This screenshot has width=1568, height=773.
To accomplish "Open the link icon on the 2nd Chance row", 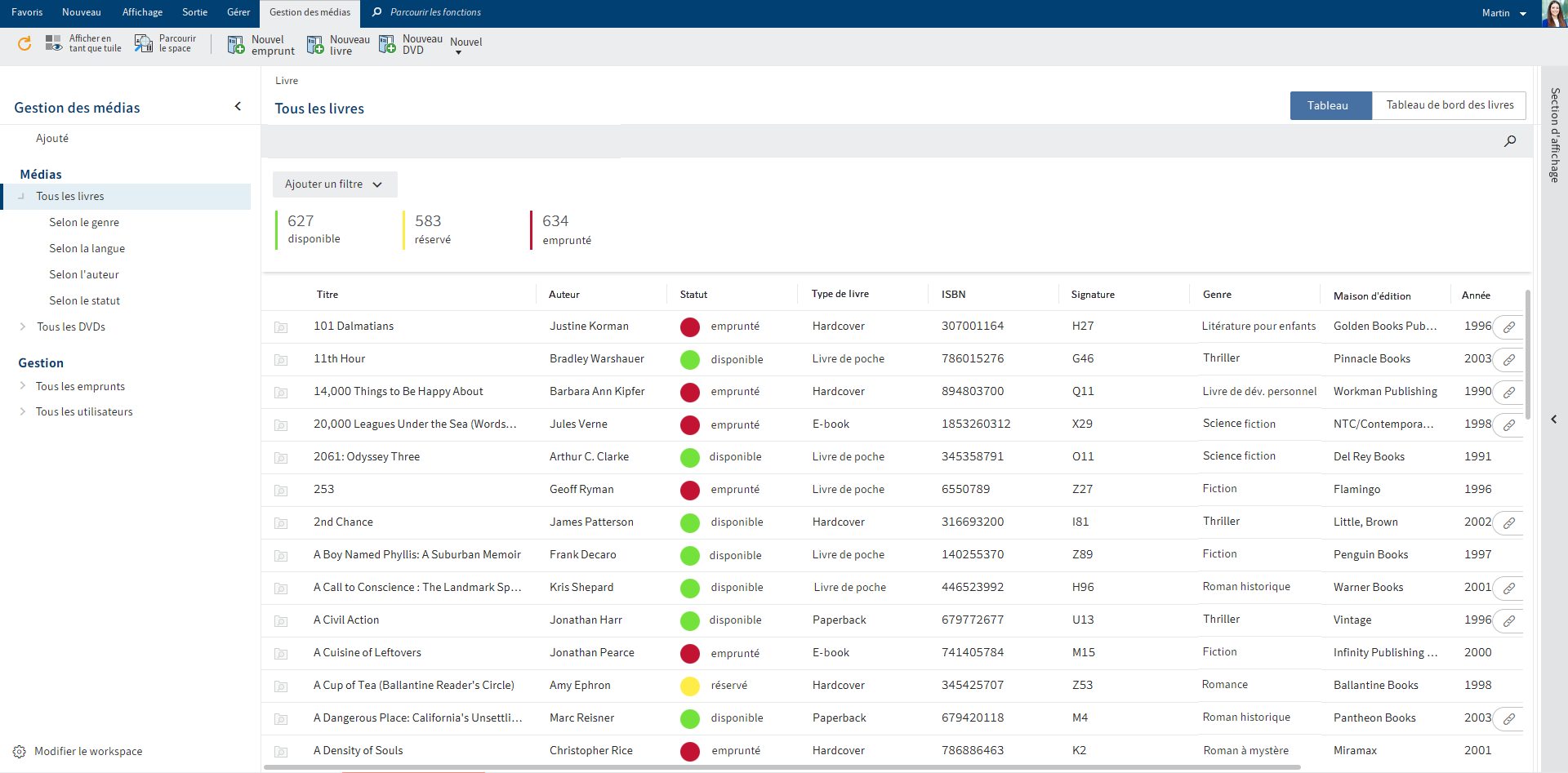I will [x=1509, y=522].
